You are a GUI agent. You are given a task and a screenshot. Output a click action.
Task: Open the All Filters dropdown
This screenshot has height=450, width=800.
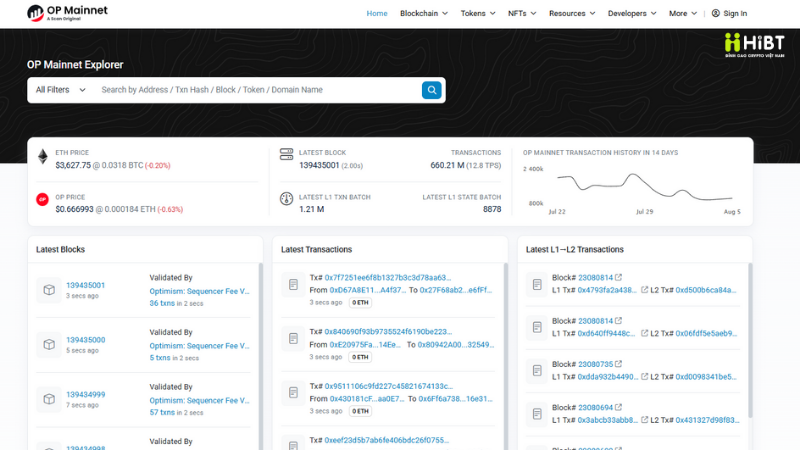pos(60,90)
